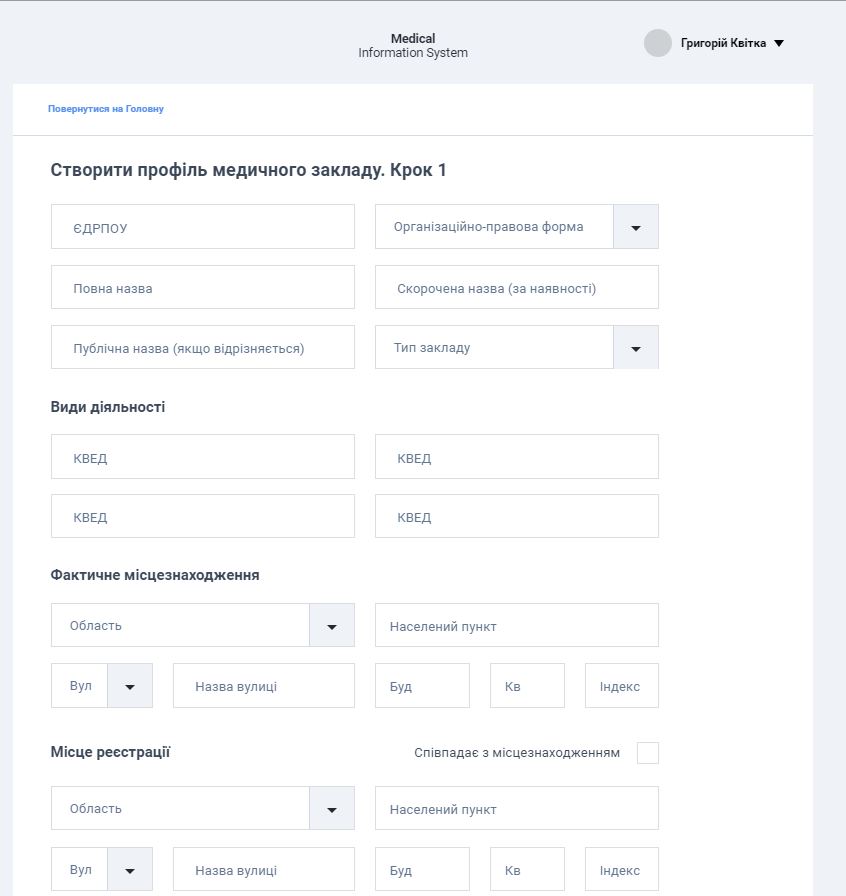This screenshot has width=846, height=896.
Task: Open Область dropdown under Місце реєстрації
Action: [x=332, y=809]
